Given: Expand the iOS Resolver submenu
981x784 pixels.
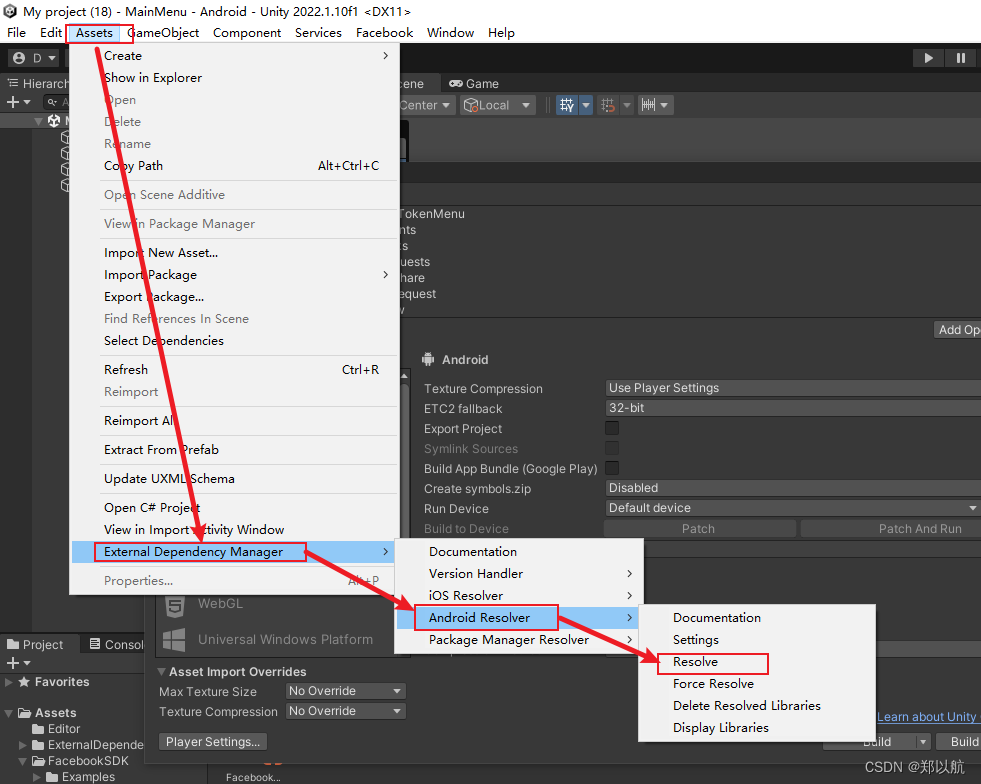Looking at the screenshot, I should 518,596.
